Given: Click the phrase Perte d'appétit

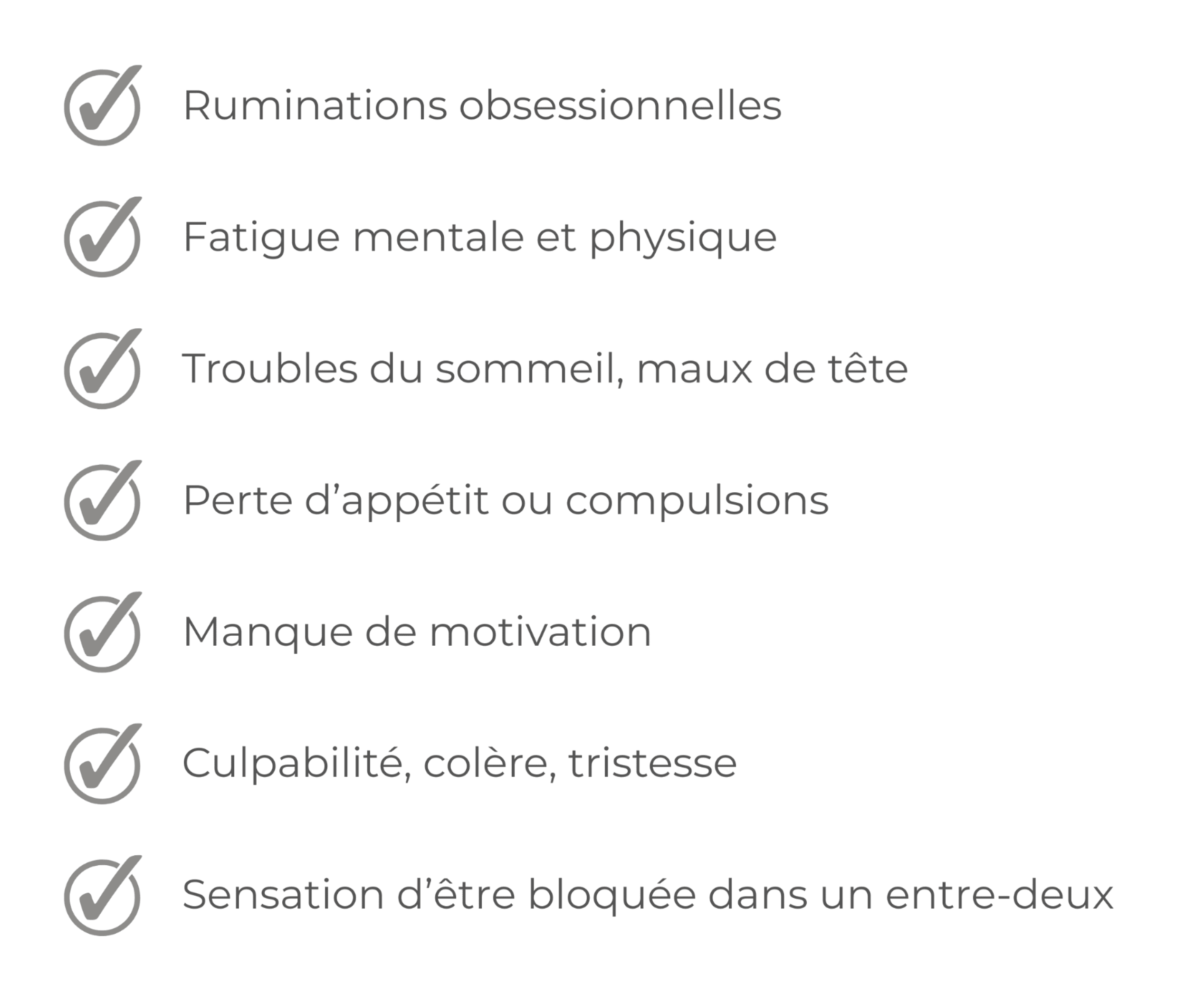Looking at the screenshot, I should [335, 500].
